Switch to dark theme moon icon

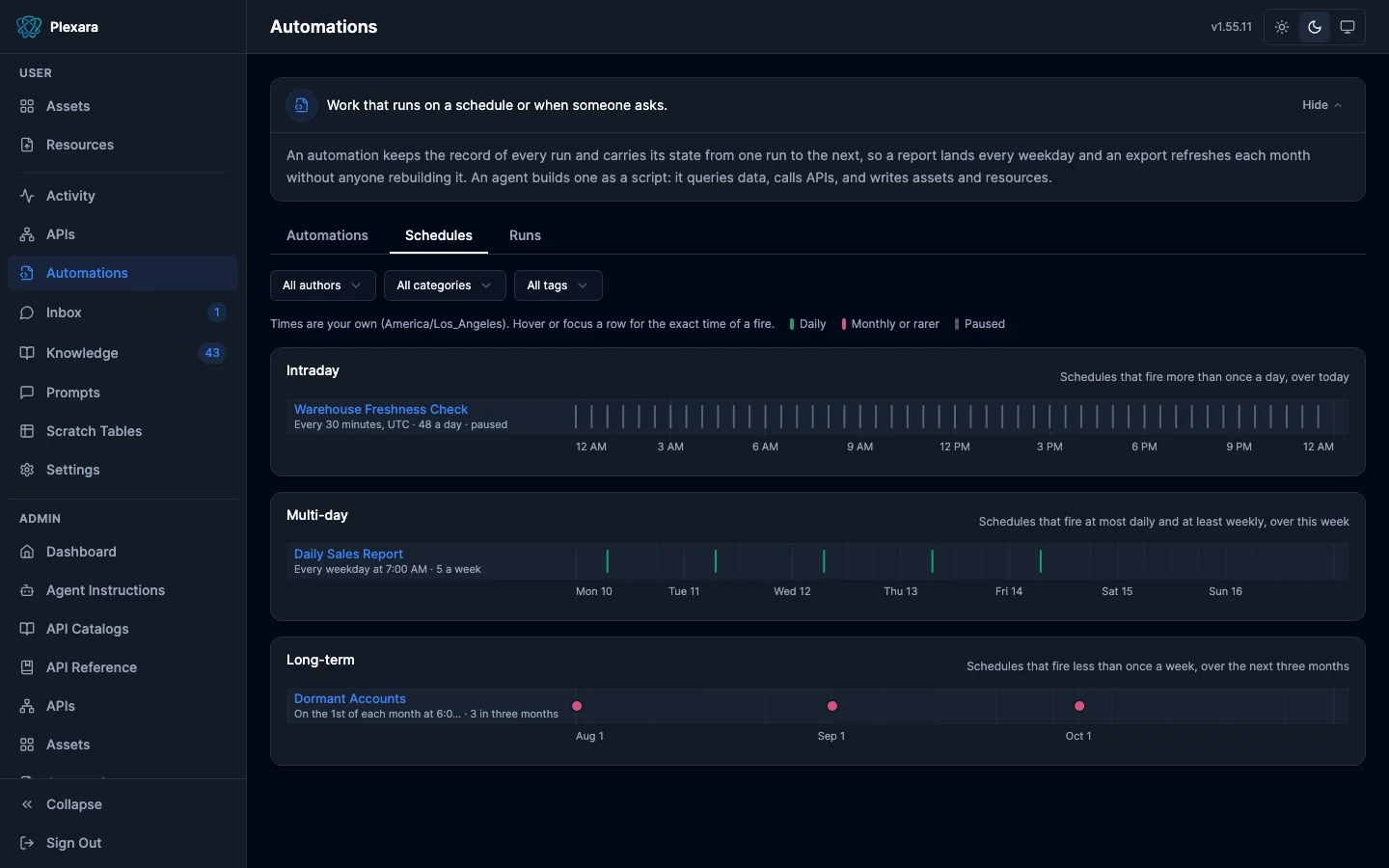[x=1315, y=27]
